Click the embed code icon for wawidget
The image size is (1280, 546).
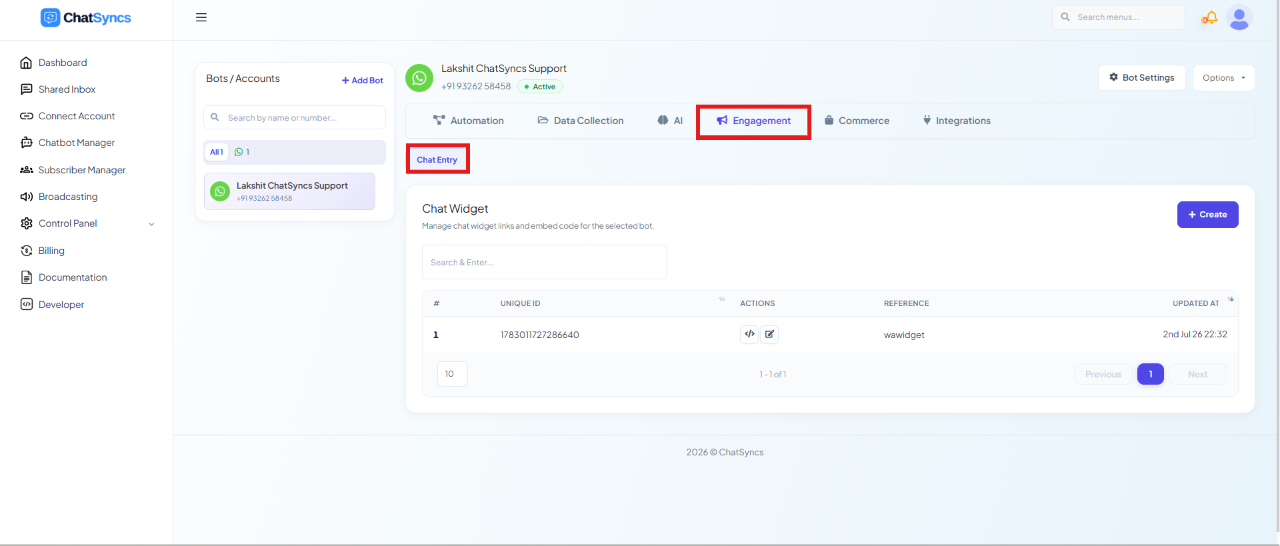749,335
